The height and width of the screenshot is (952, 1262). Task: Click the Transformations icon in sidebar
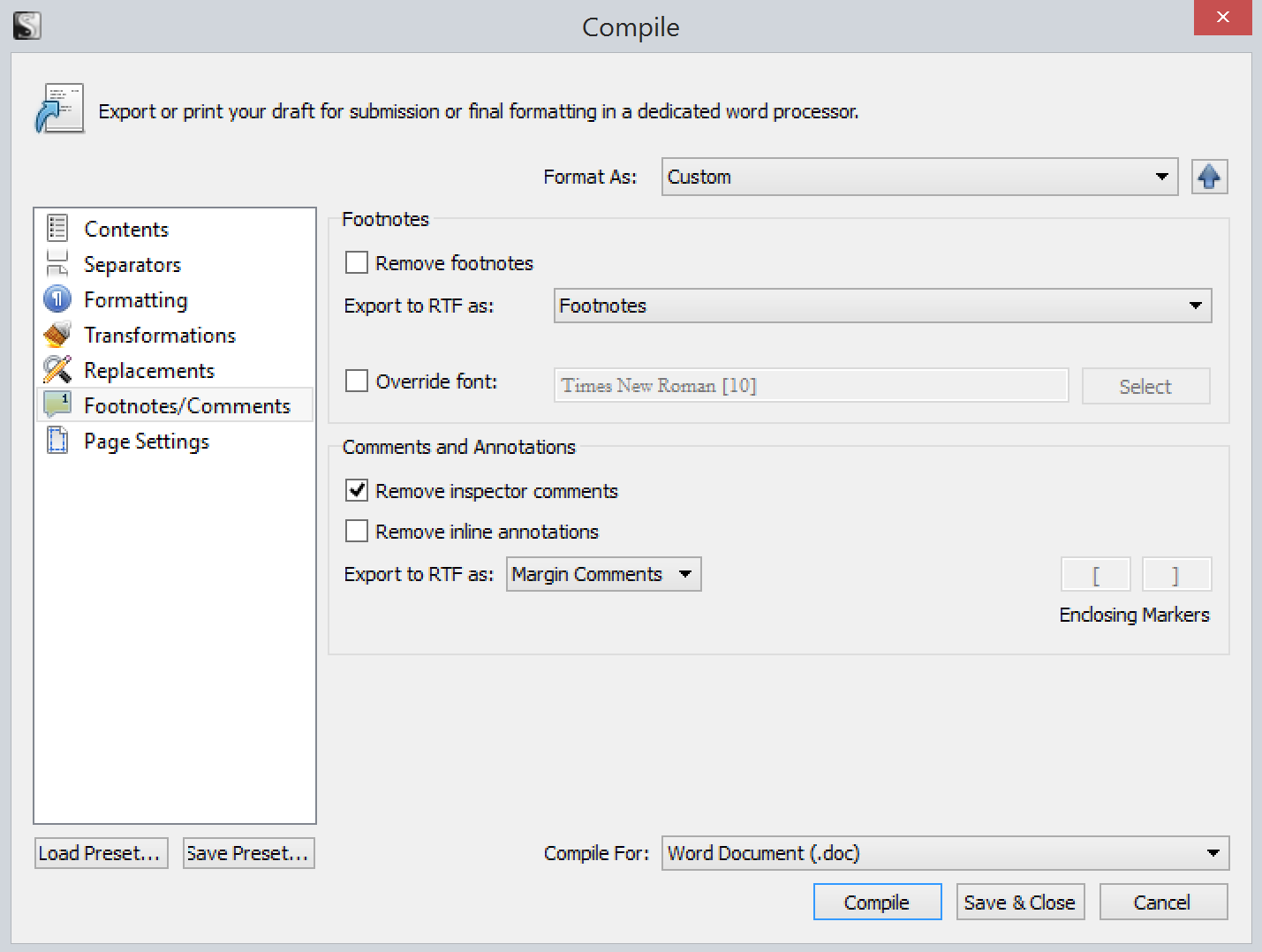(57, 335)
